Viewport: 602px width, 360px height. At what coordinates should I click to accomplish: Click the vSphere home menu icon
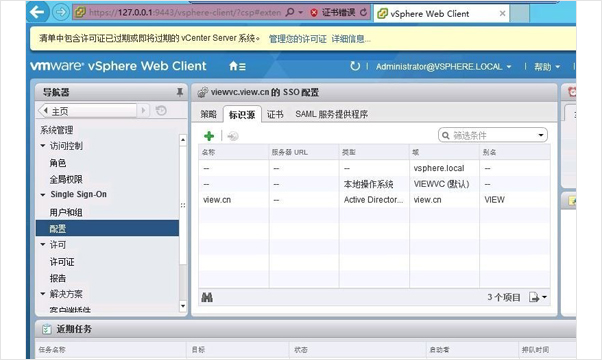tap(237, 66)
